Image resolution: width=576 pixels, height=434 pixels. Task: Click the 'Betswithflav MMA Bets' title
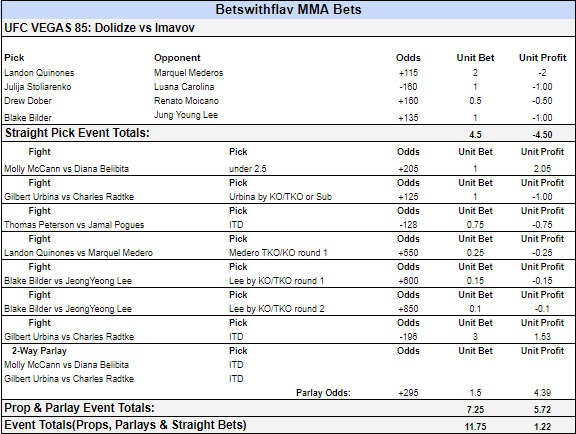(288, 10)
